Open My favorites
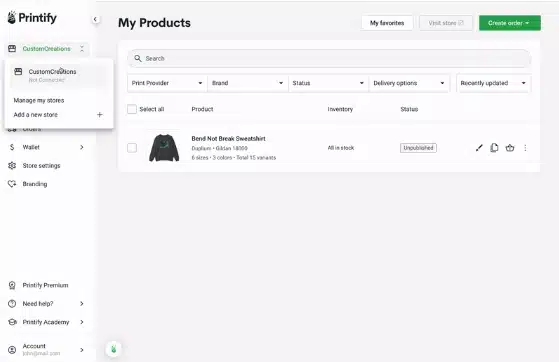This screenshot has width=559, height=362. (387, 23)
